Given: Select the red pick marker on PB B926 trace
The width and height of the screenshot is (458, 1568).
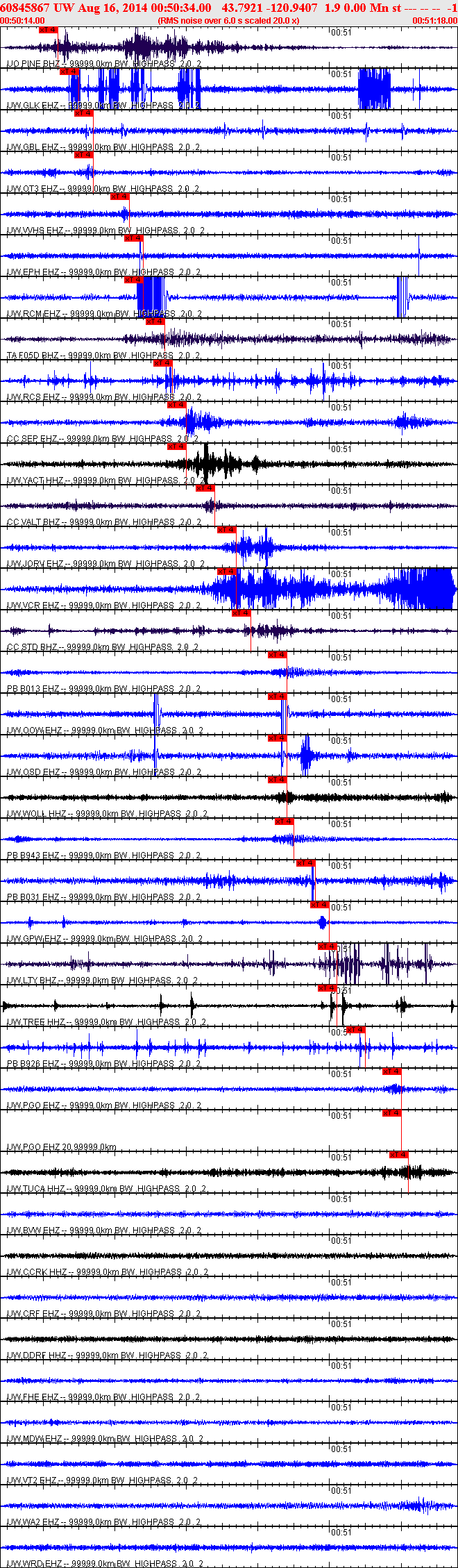Looking at the screenshot, I should pos(356,1030).
